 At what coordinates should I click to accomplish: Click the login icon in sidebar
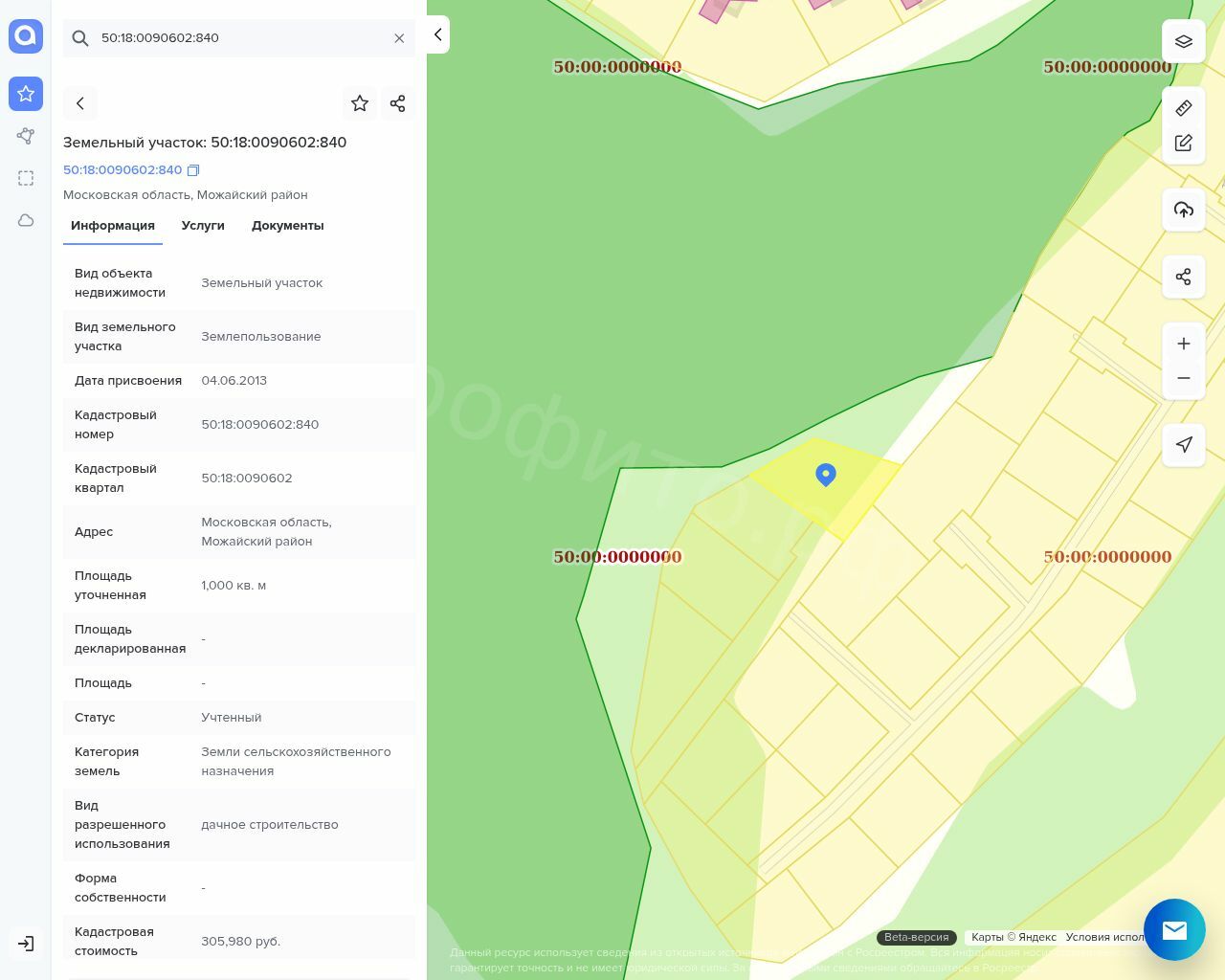coord(26,944)
